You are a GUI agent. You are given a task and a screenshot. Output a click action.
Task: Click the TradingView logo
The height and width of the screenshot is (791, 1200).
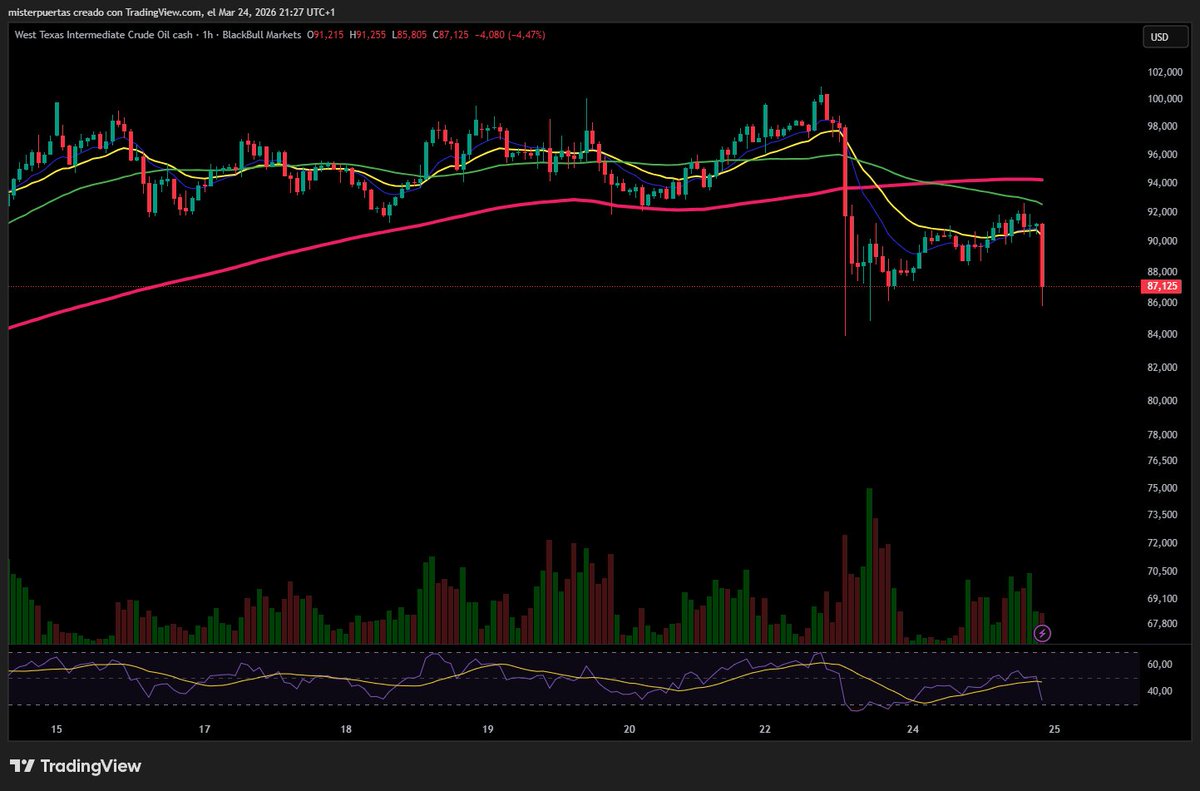(76, 767)
